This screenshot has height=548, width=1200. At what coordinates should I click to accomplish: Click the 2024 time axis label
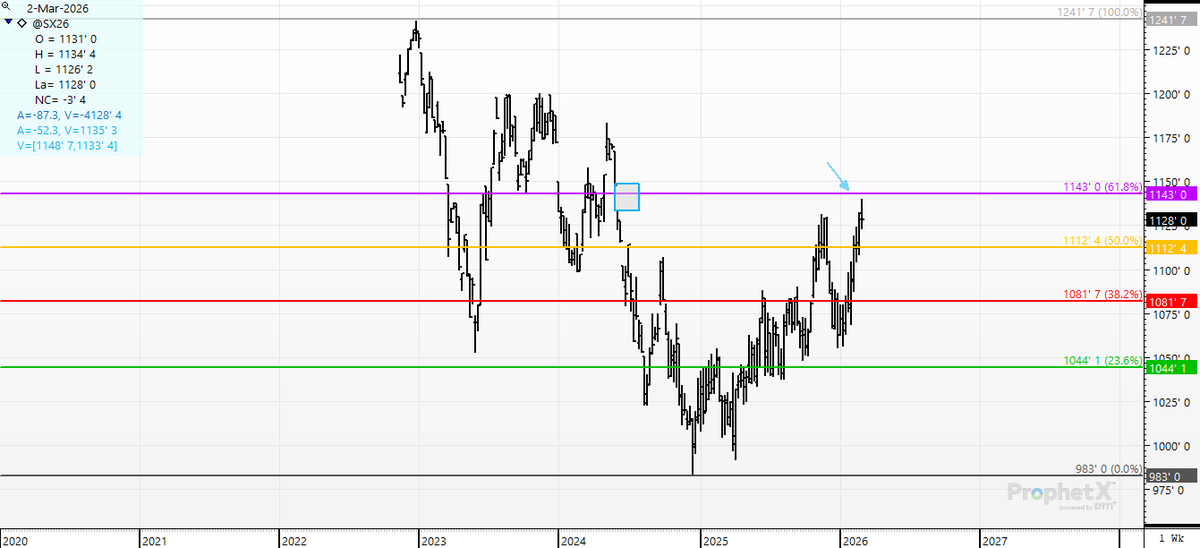[x=575, y=541]
